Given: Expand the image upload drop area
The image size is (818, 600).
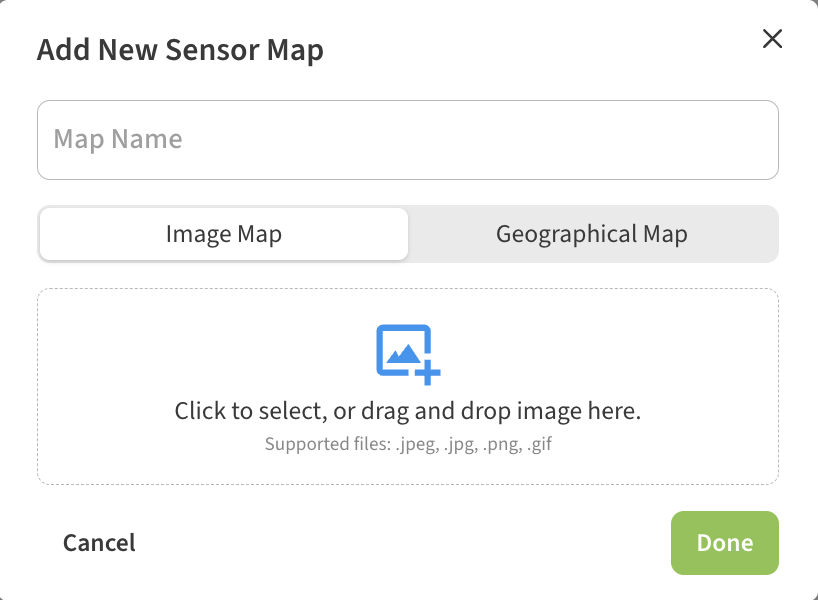Looking at the screenshot, I should coord(408,386).
